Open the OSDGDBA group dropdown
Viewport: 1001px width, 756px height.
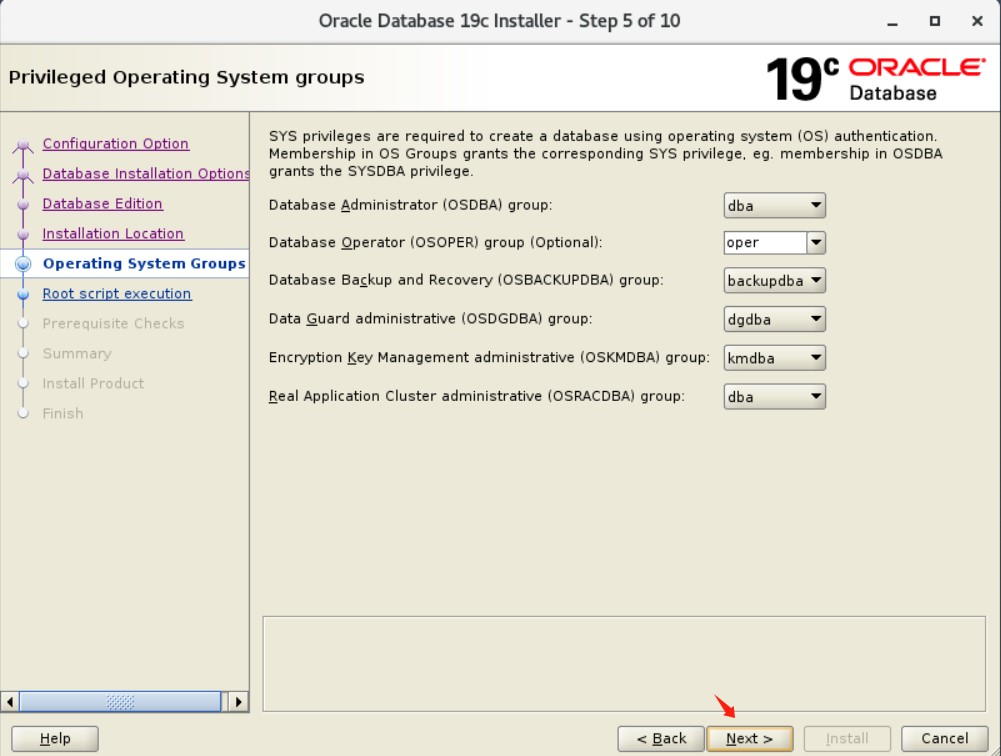(774, 319)
